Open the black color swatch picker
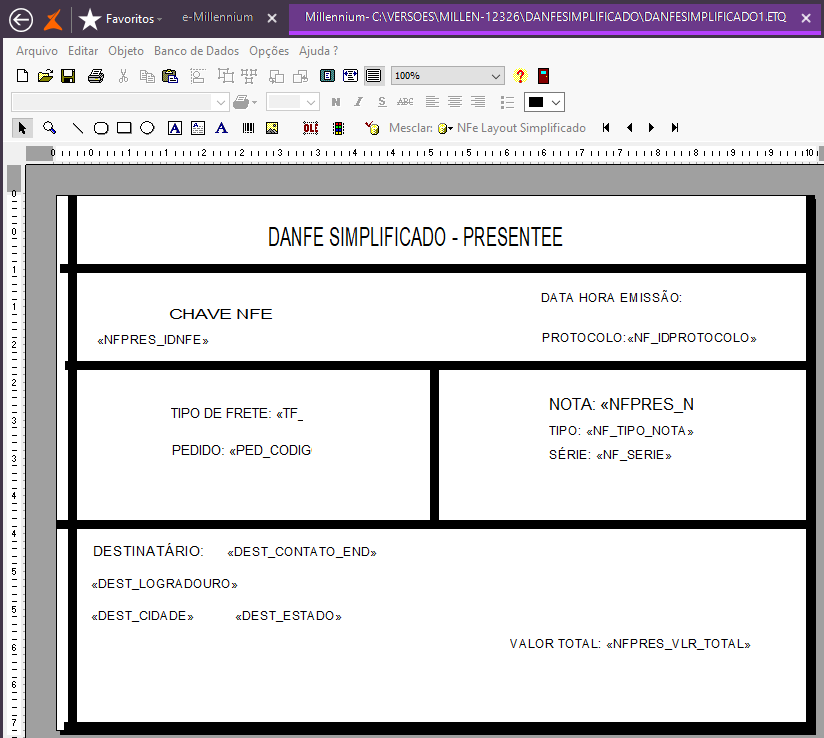The height and width of the screenshot is (738, 824). tap(544, 102)
